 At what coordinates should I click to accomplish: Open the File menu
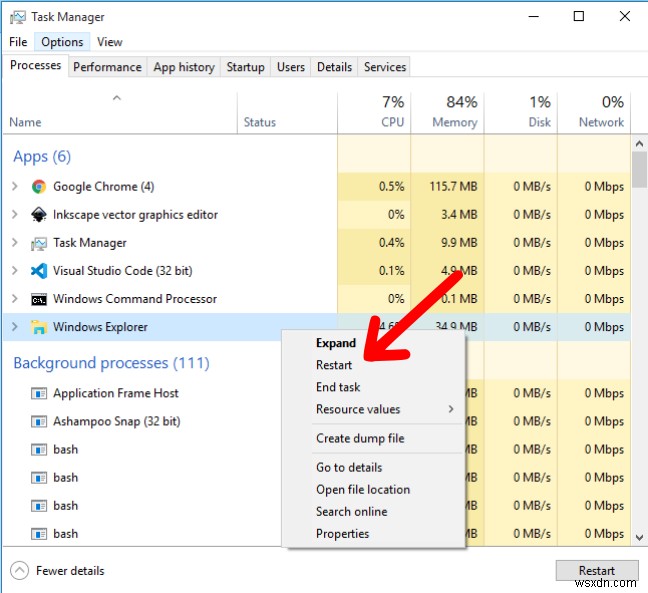pyautogui.click(x=18, y=42)
